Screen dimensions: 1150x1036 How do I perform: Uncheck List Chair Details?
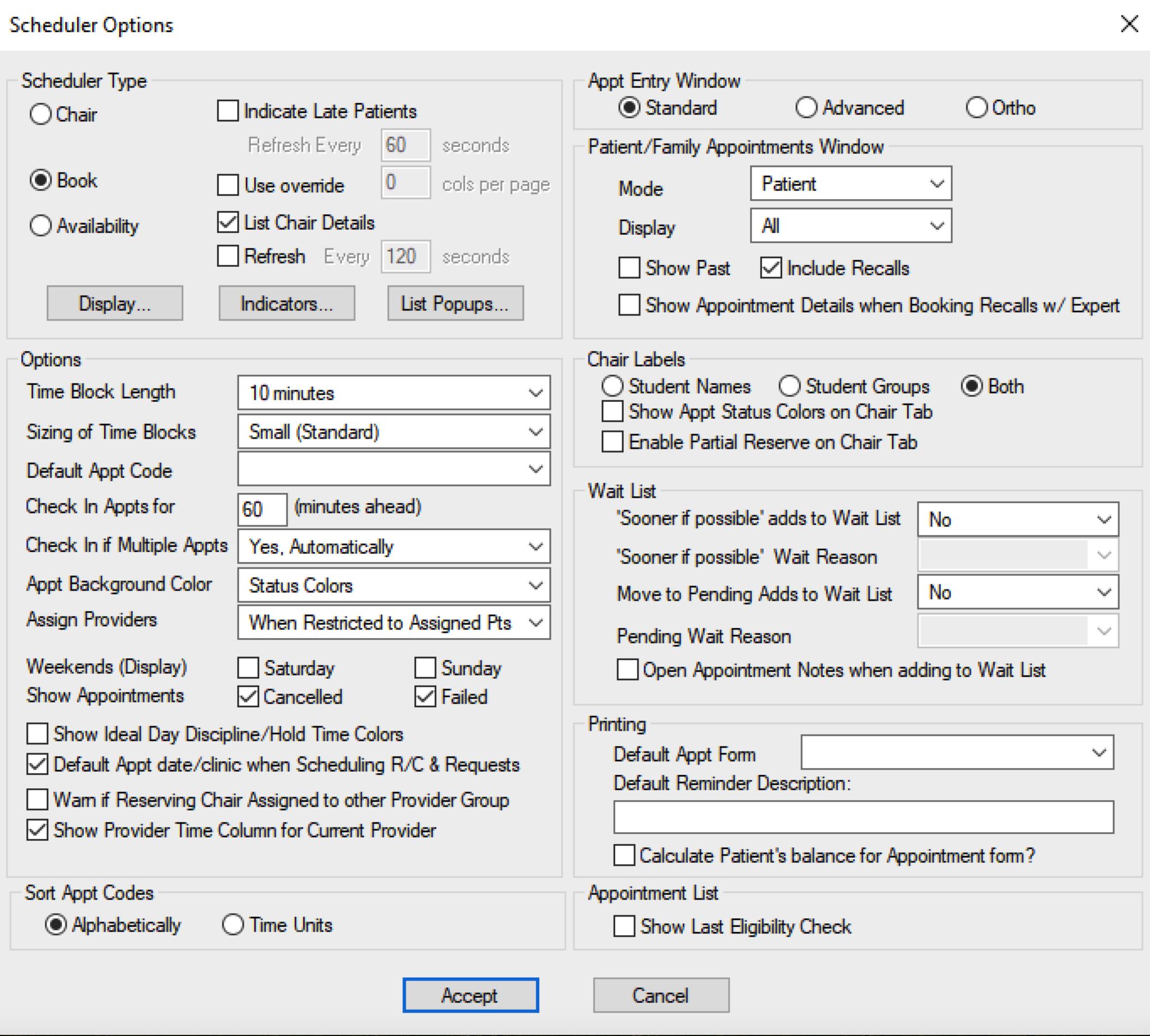click(227, 223)
